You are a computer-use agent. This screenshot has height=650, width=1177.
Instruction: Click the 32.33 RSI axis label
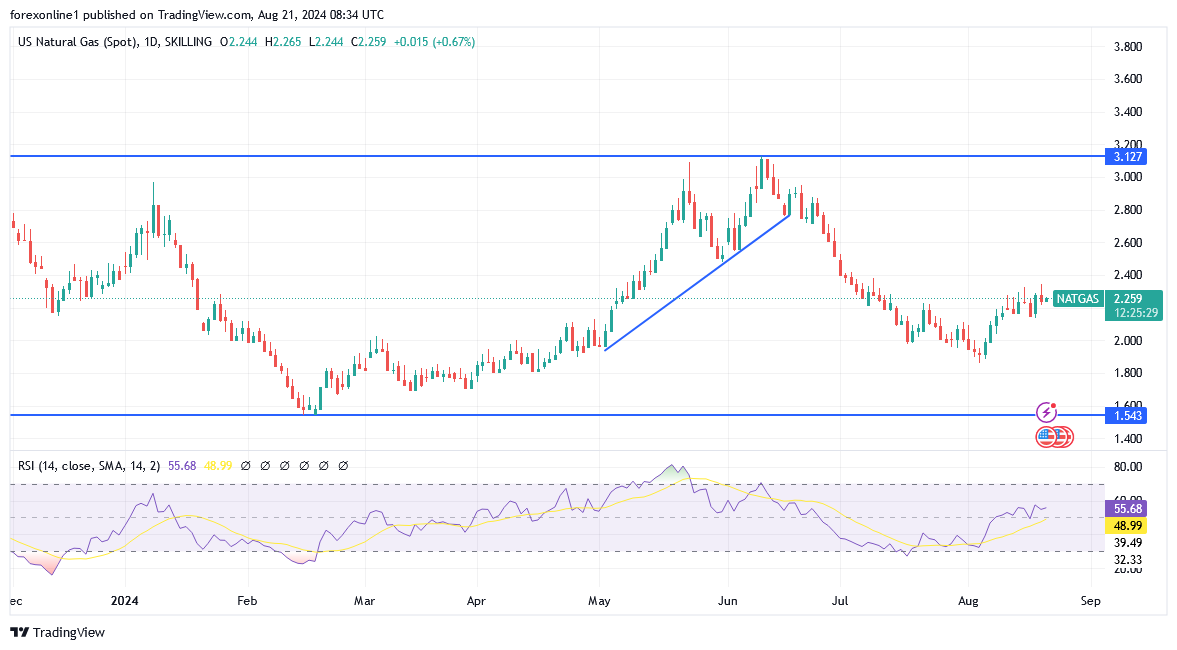point(1127,560)
